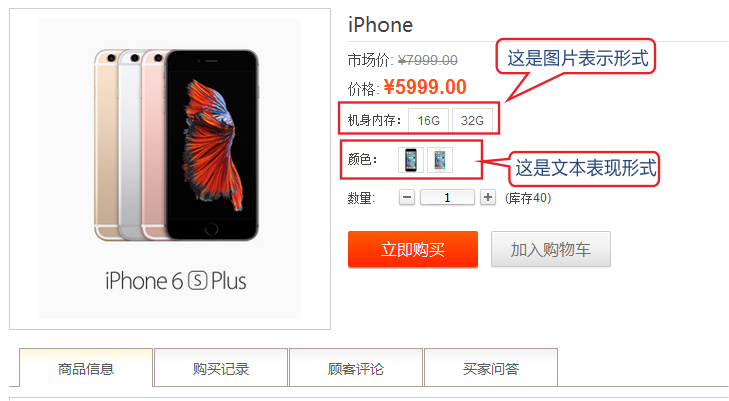Click the 这是图片表示形式 callout bubble
The height and width of the screenshot is (401, 729).
[x=577, y=58]
